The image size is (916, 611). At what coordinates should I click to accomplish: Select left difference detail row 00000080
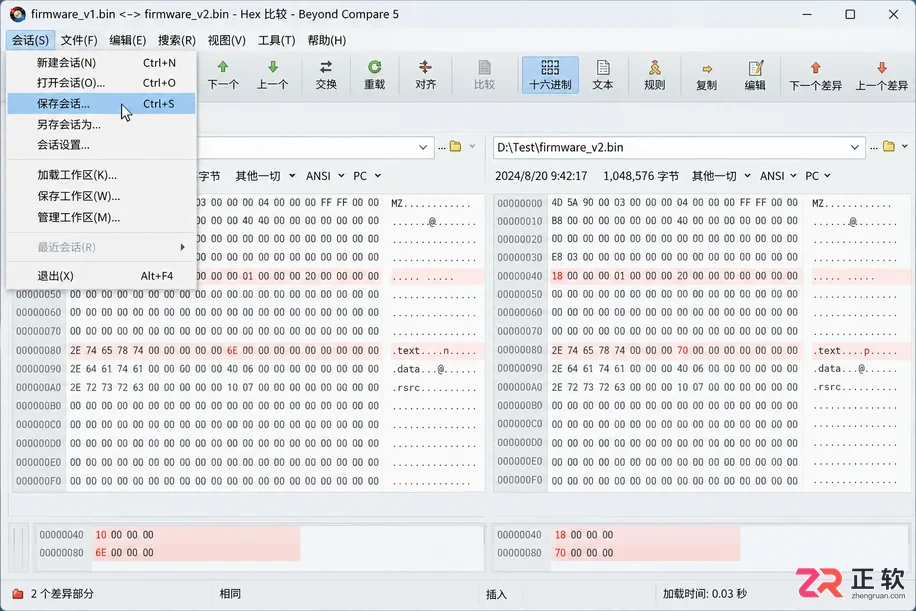tap(168, 553)
